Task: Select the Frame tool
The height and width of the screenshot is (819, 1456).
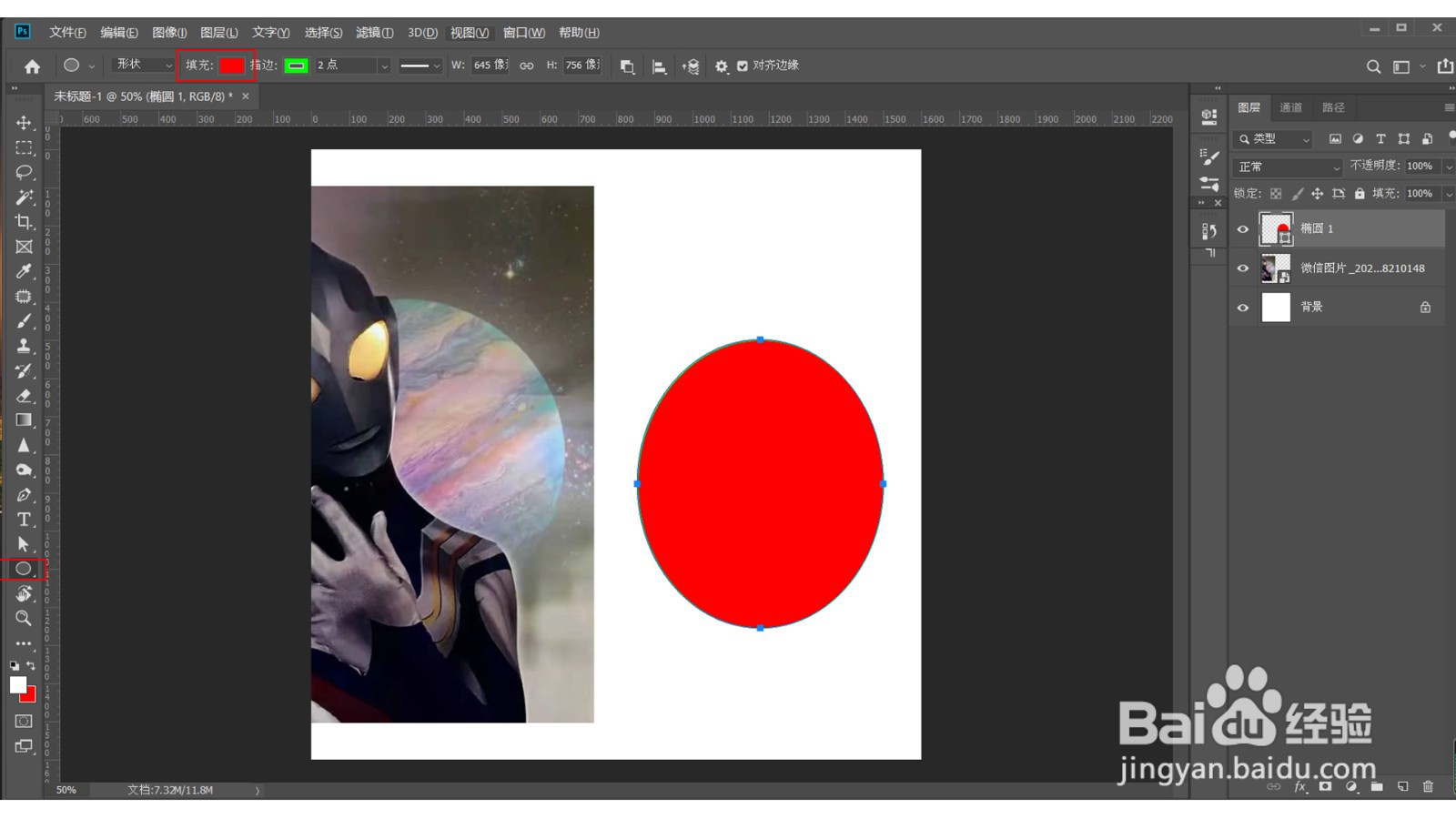Action: click(24, 247)
